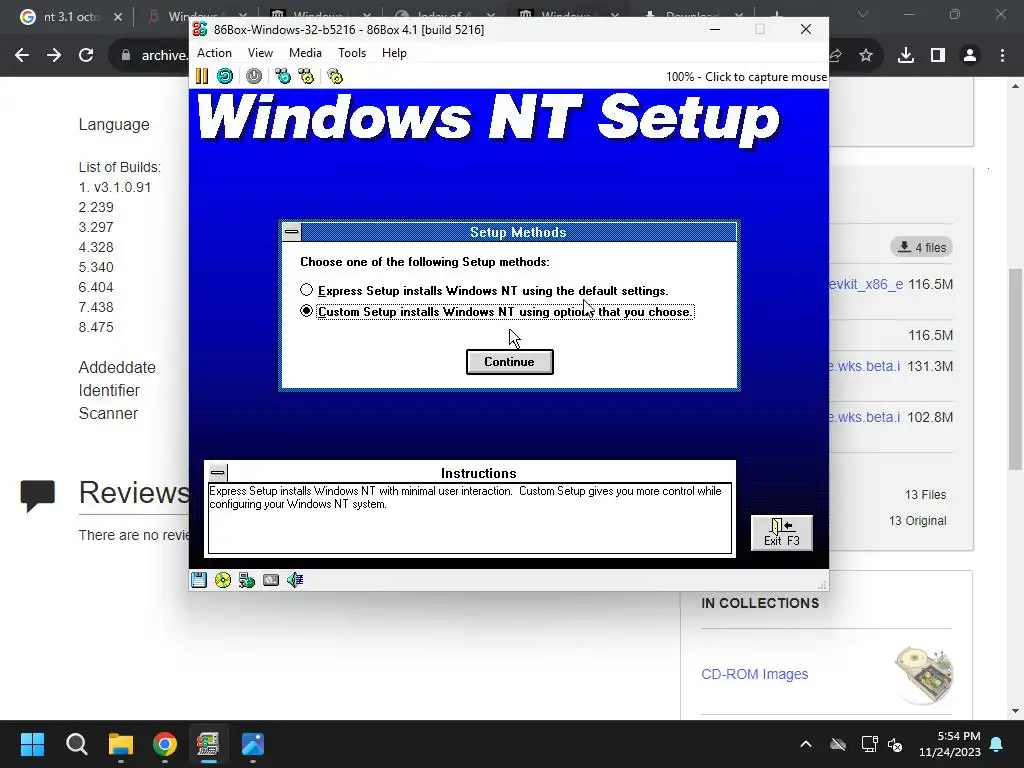Open Chrome downloads icon

tap(906, 56)
